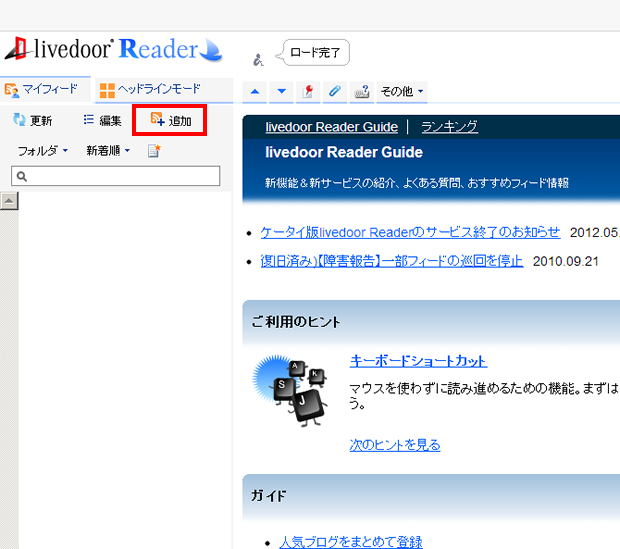620x549 pixels.
Task: Click the 追加 add feed button
Action: (170, 120)
